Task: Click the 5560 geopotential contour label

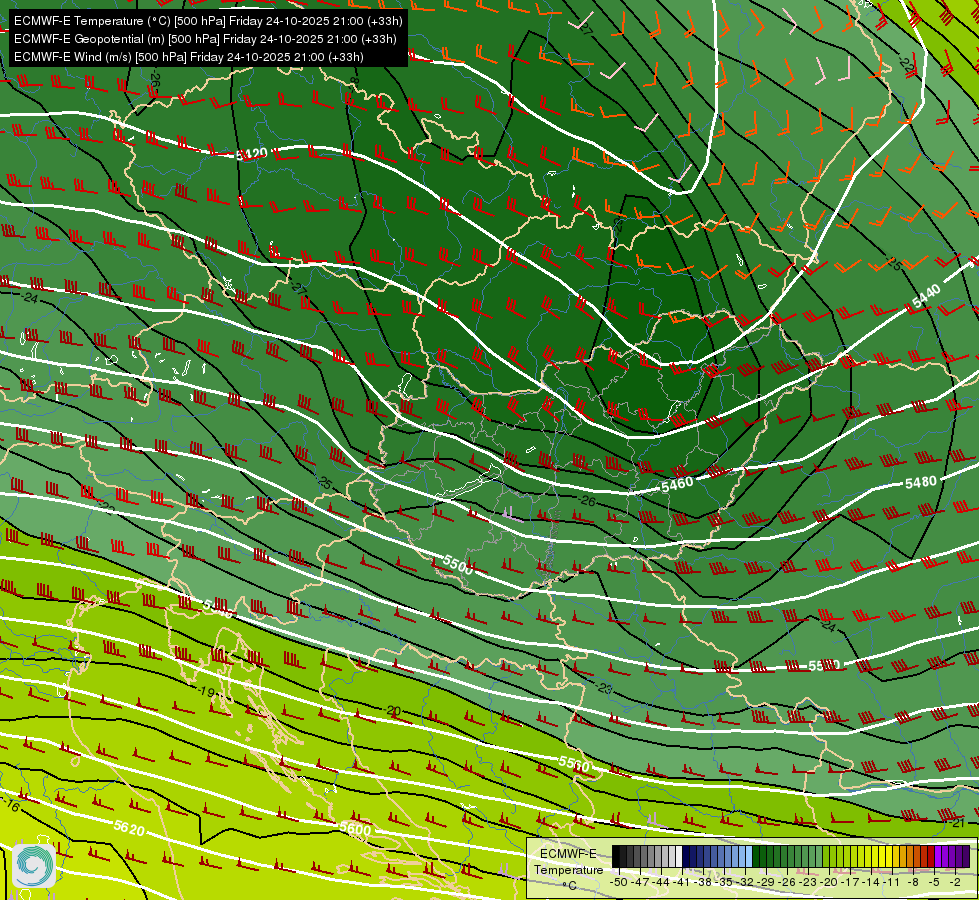Action: coord(574,763)
